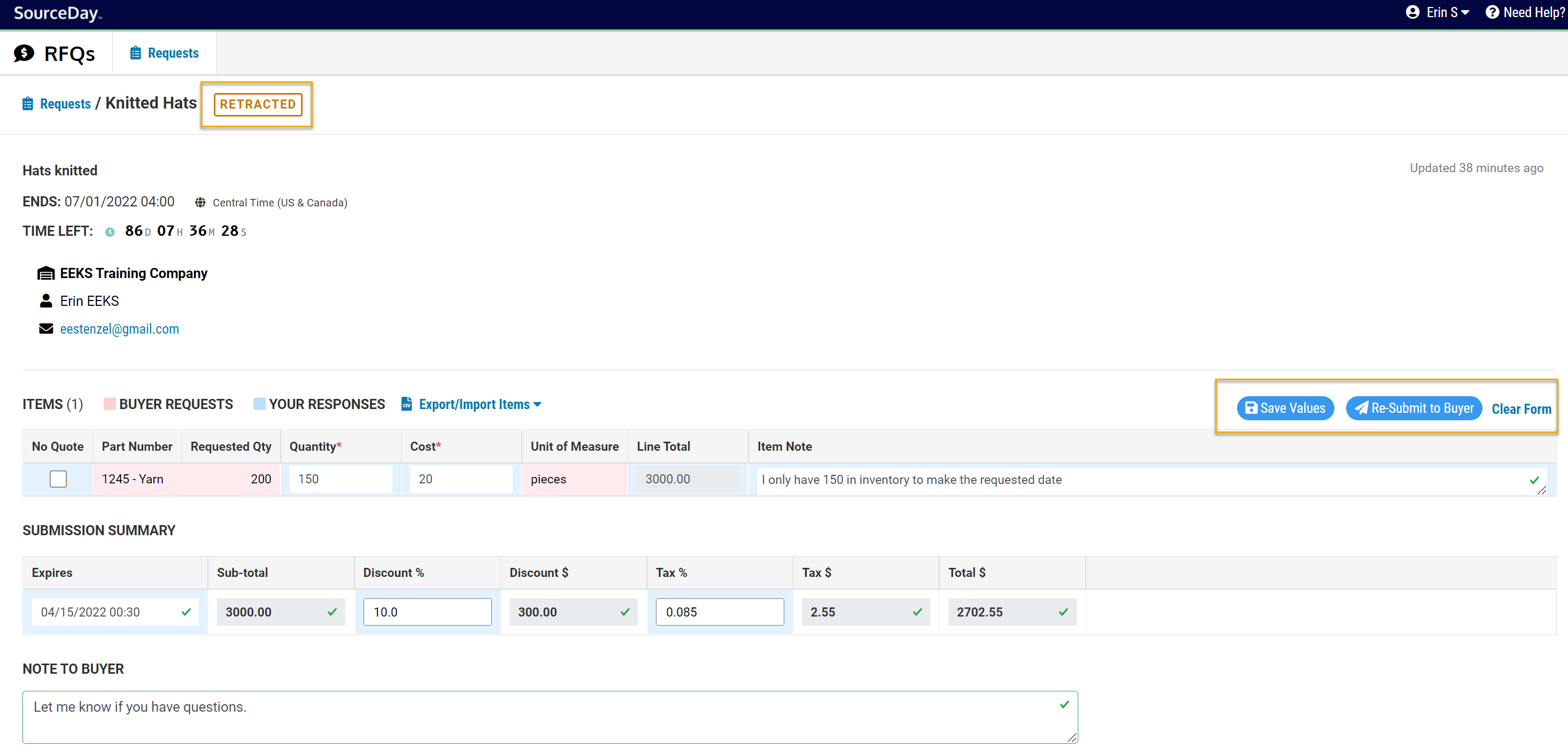The image size is (1568, 755).
Task: Toggle the No Quote checkbox for Yarn
Action: tap(58, 479)
